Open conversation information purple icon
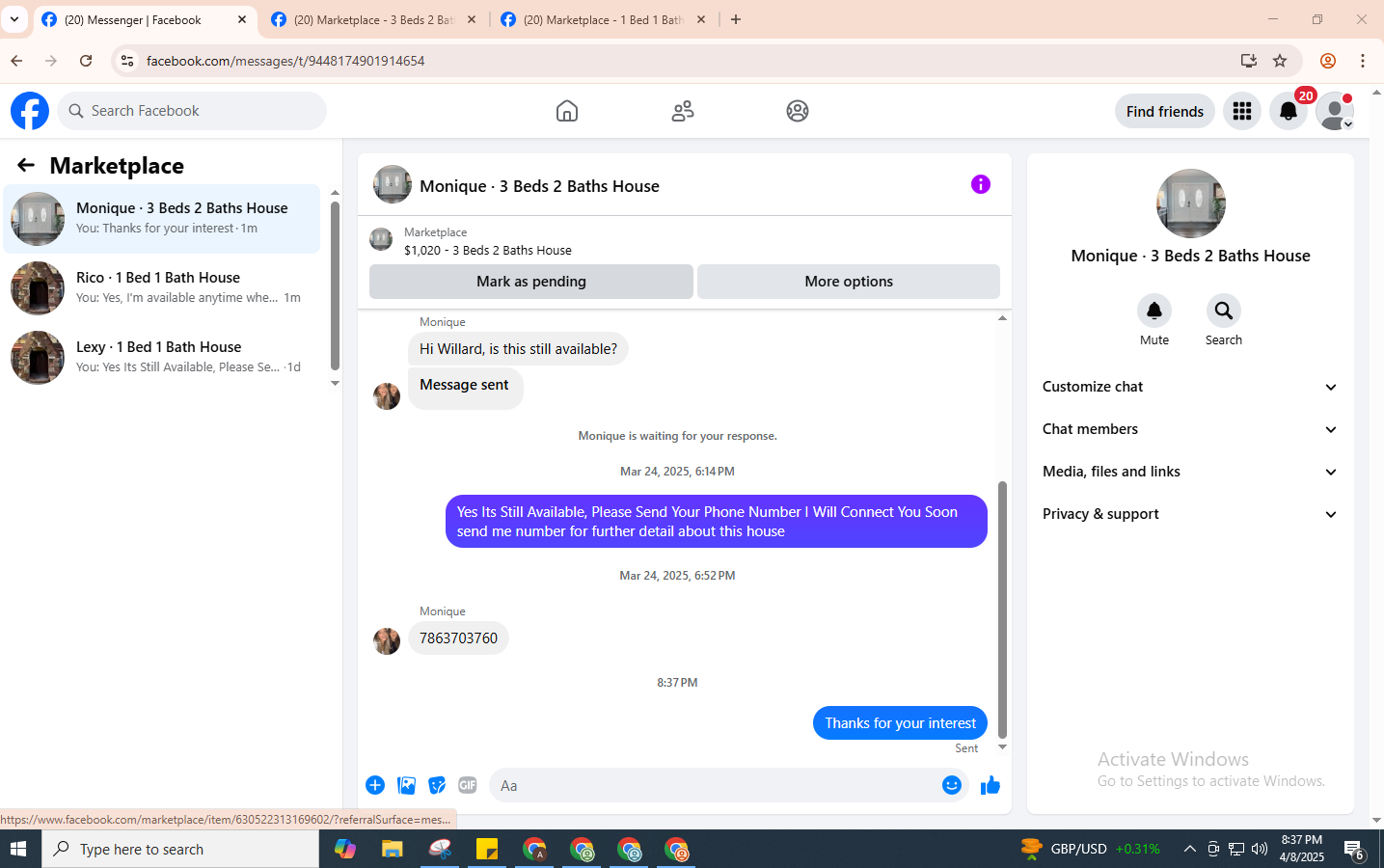Screen dimensions: 1384x868 pos(981,184)
